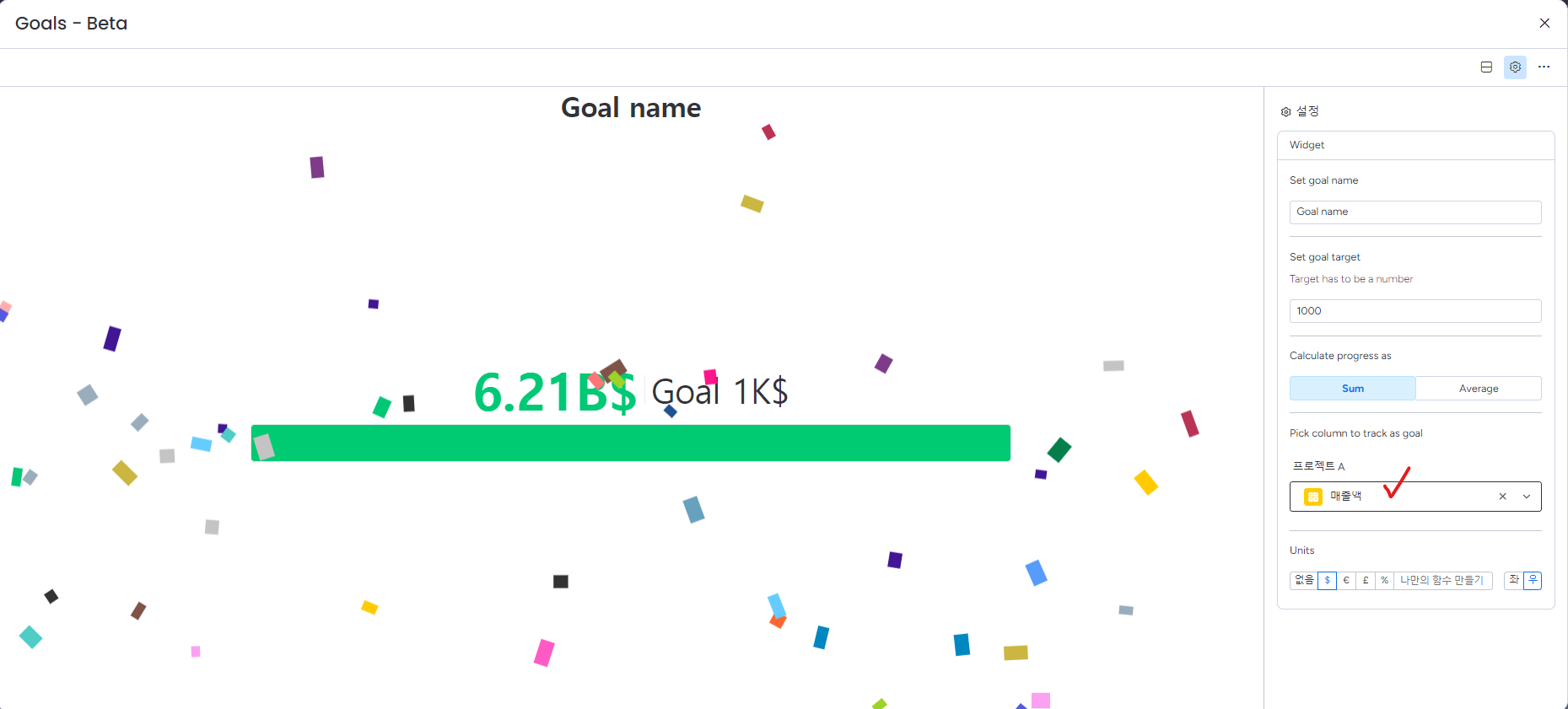
Task: Select the dollar sign unit
Action: [1327, 580]
